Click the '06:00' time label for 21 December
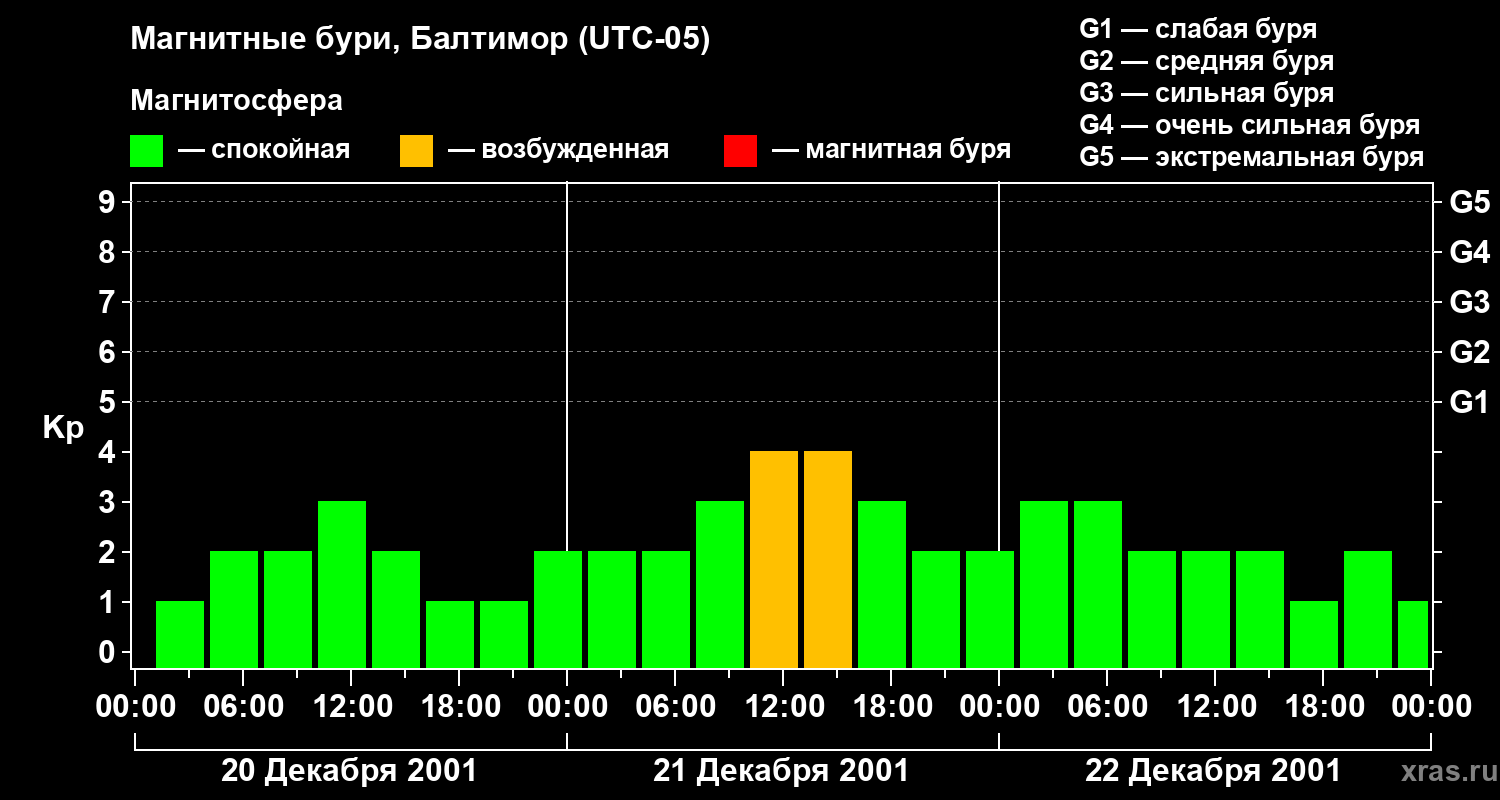The image size is (1500, 800). coord(675,707)
